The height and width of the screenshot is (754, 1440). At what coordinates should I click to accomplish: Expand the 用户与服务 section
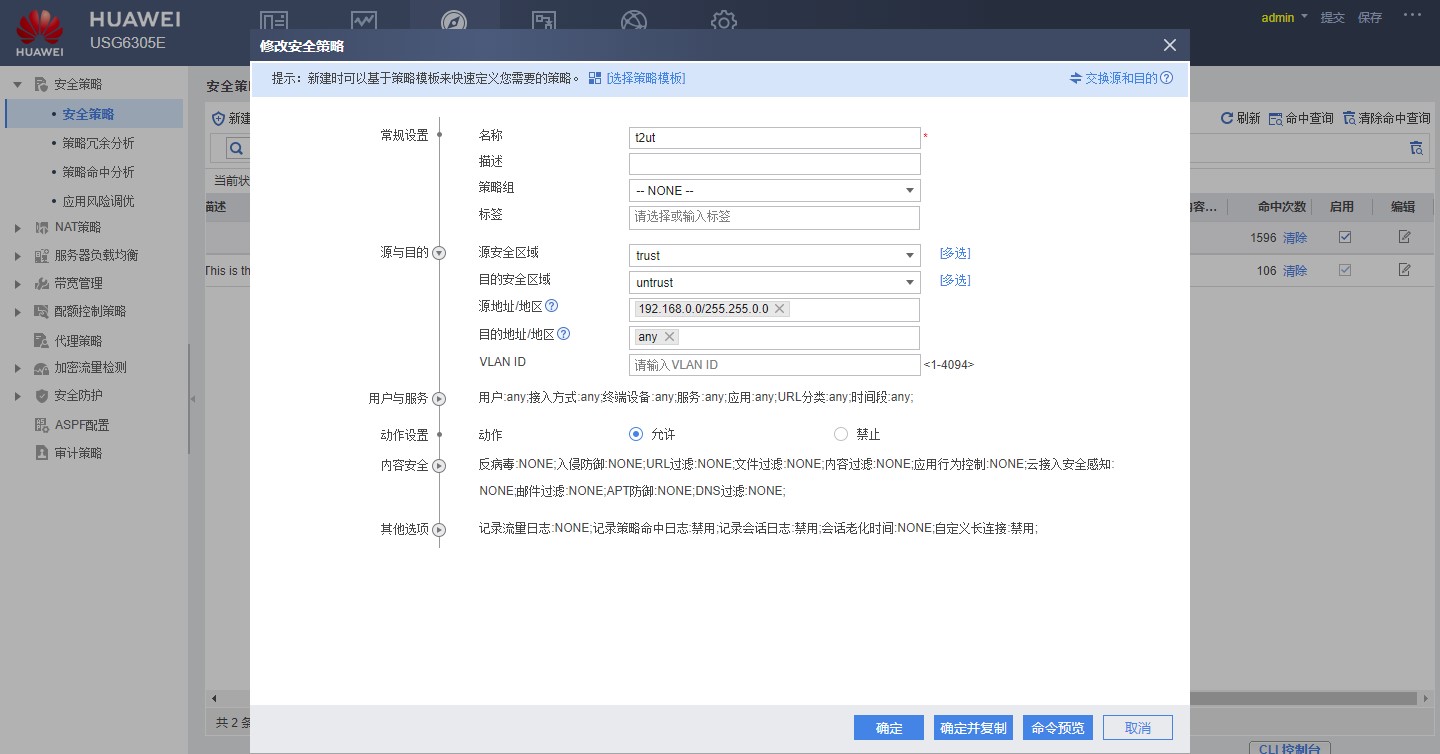point(438,399)
